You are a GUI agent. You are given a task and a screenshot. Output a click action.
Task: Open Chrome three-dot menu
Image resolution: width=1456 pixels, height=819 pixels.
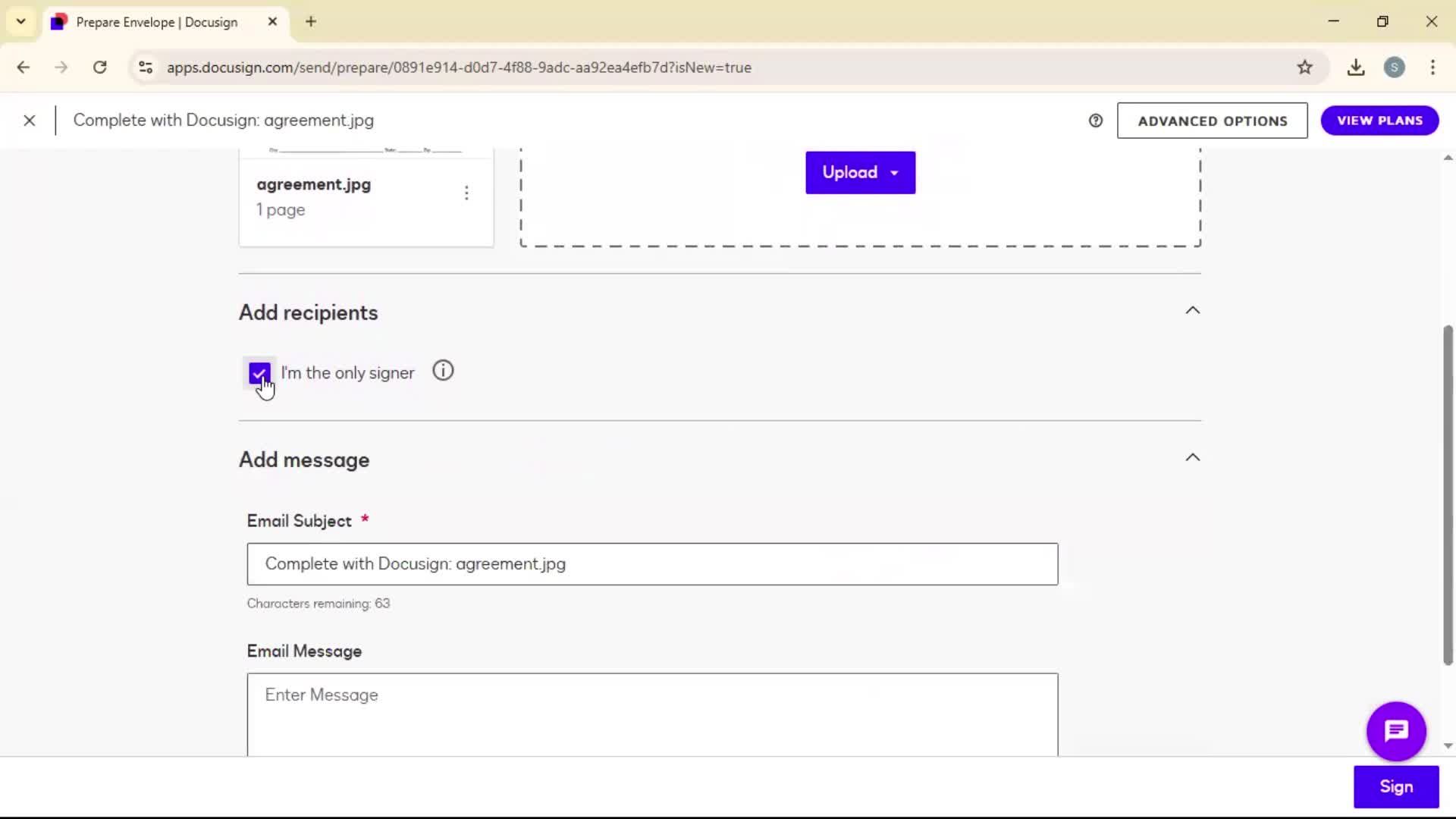(x=1432, y=67)
